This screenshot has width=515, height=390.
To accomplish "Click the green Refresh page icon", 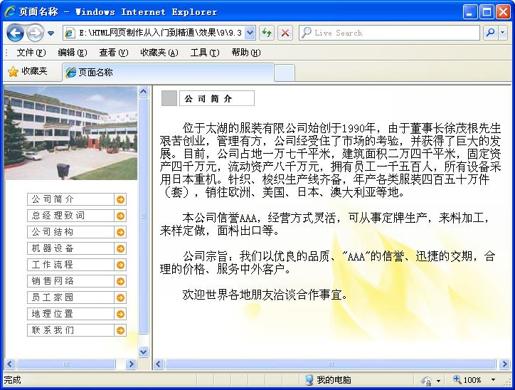I will pyautogui.click(x=267, y=33).
